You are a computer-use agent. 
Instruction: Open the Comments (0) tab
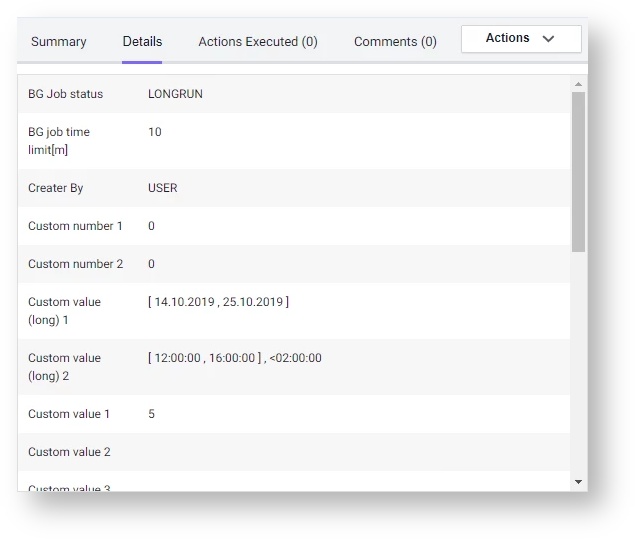point(395,41)
